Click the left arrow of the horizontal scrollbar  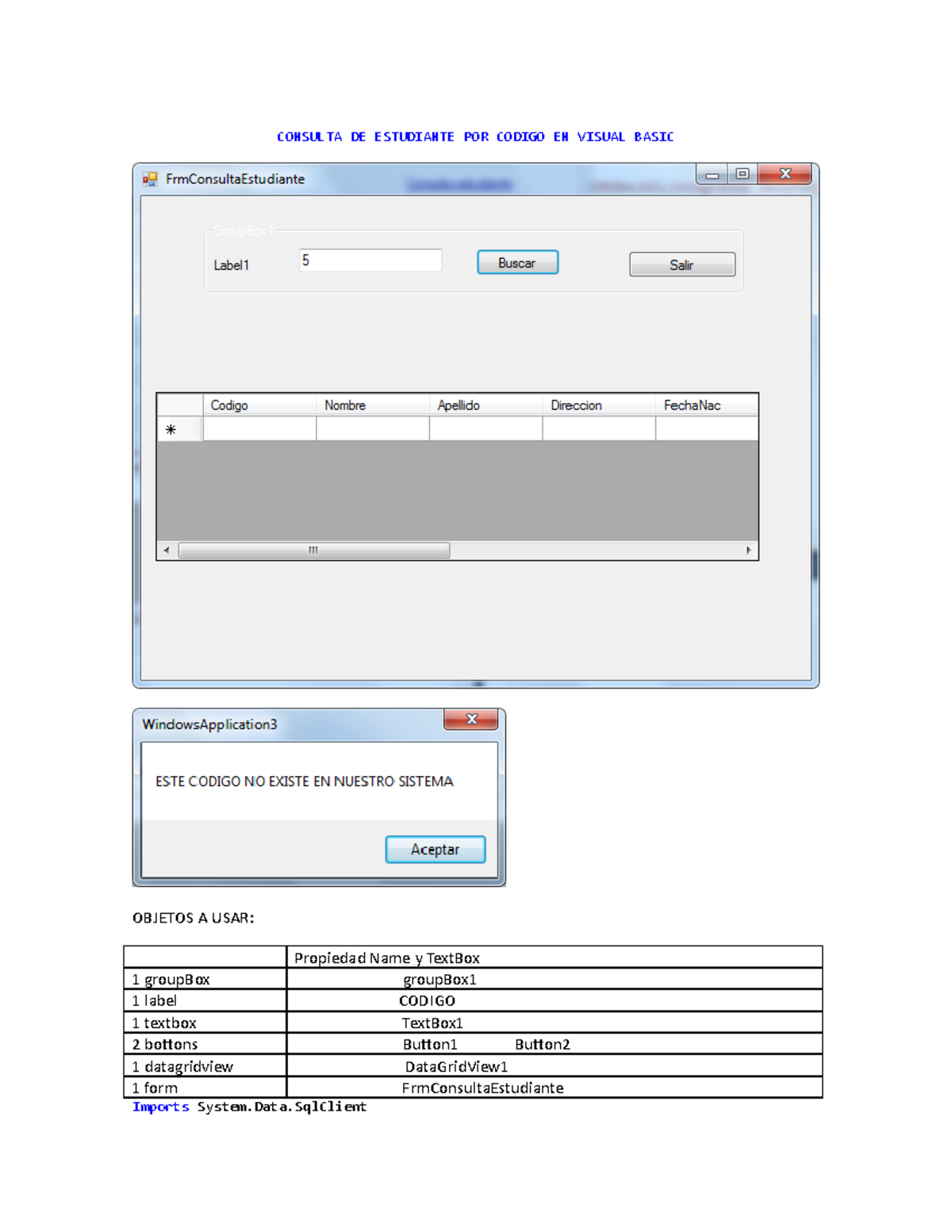[x=165, y=548]
